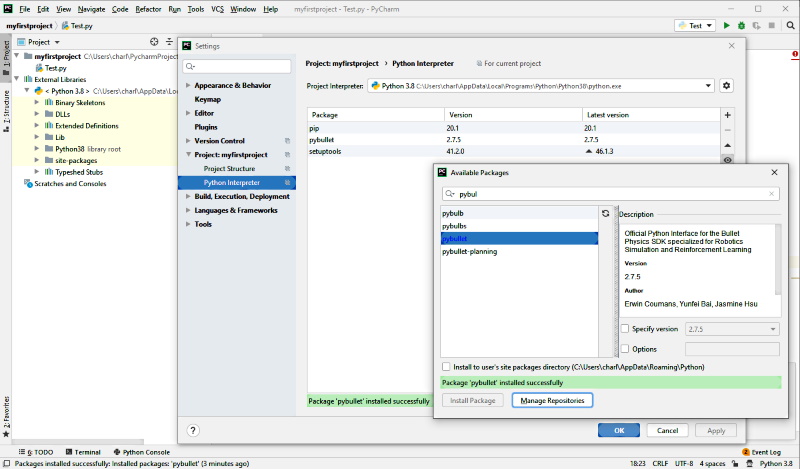Click the Settings search field

click(x=237, y=66)
